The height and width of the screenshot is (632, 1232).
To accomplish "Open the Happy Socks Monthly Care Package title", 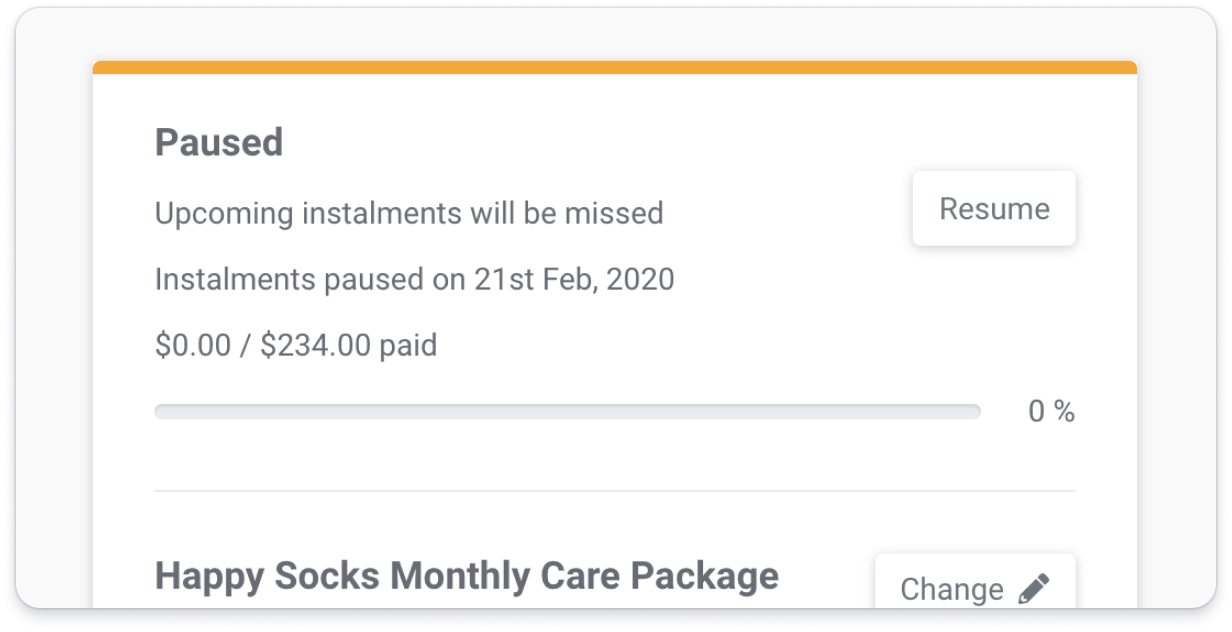I will tap(467, 576).
